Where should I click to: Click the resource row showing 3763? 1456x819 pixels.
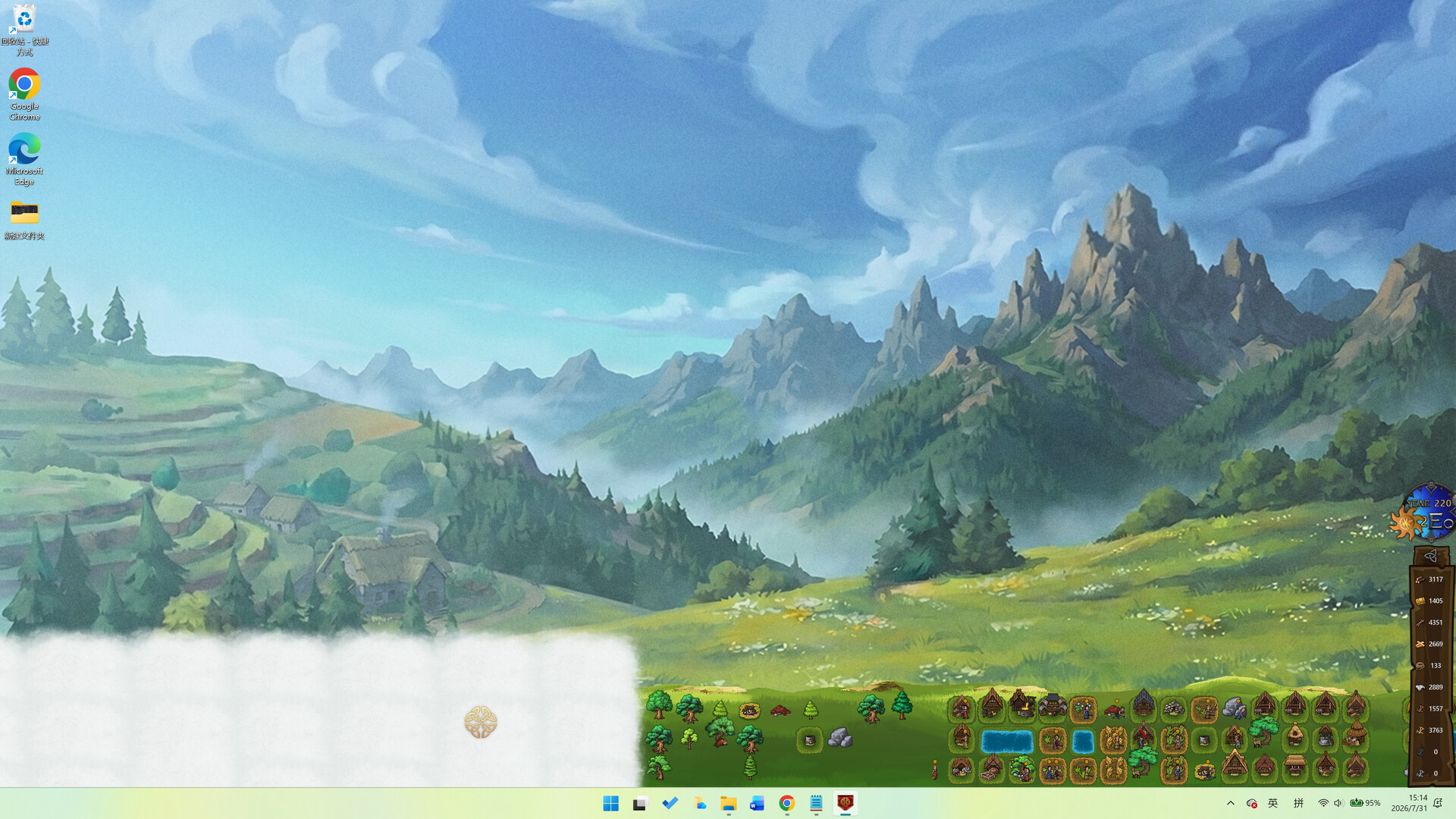[1429, 730]
